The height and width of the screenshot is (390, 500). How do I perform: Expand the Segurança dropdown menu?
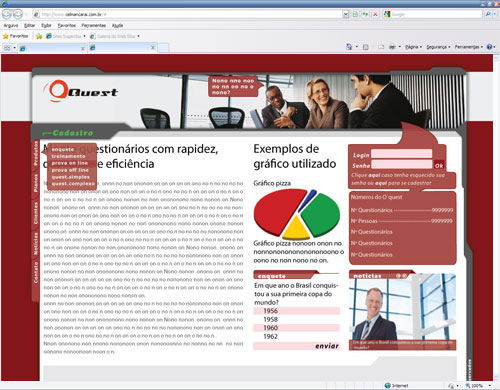pyautogui.click(x=438, y=47)
